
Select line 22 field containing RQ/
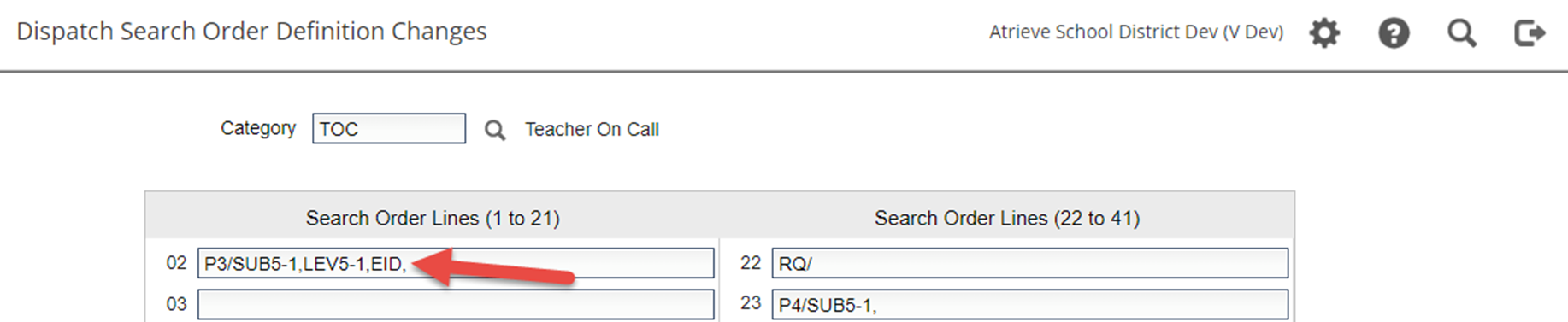pos(1030,263)
